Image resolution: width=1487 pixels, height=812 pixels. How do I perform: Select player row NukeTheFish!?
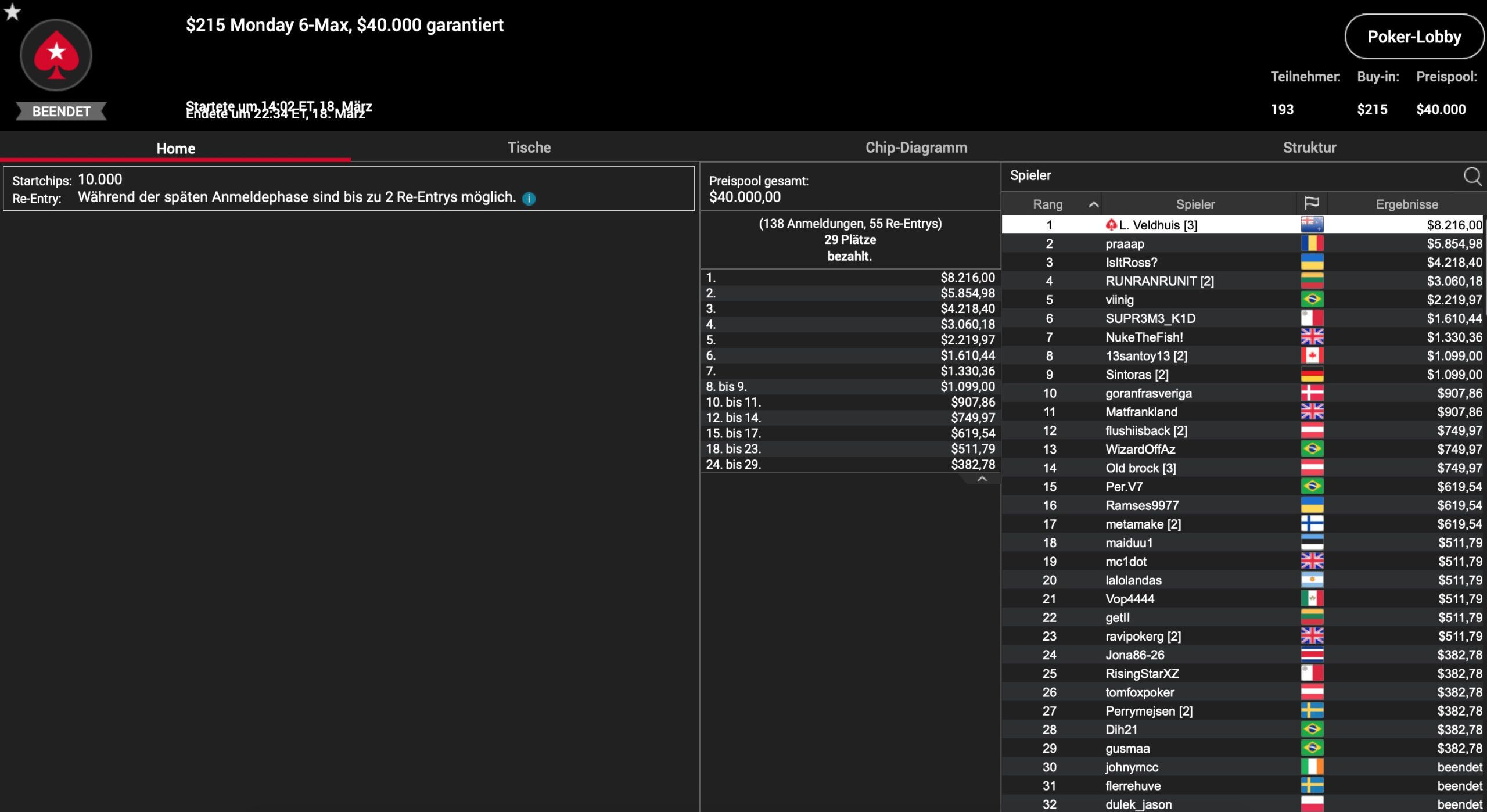[1144, 337]
